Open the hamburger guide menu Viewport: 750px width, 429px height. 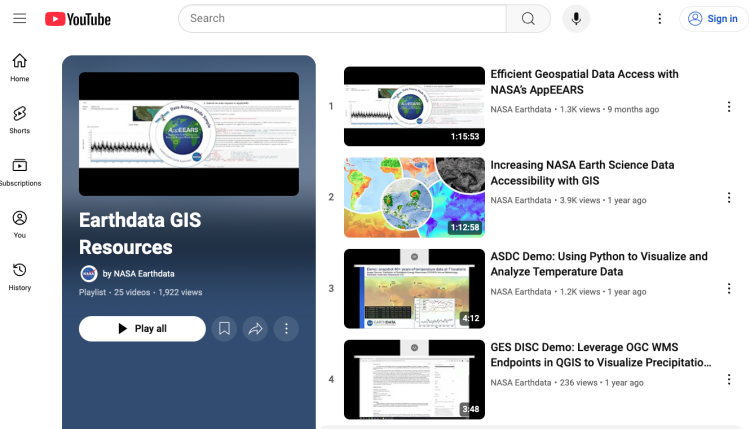tap(20, 19)
